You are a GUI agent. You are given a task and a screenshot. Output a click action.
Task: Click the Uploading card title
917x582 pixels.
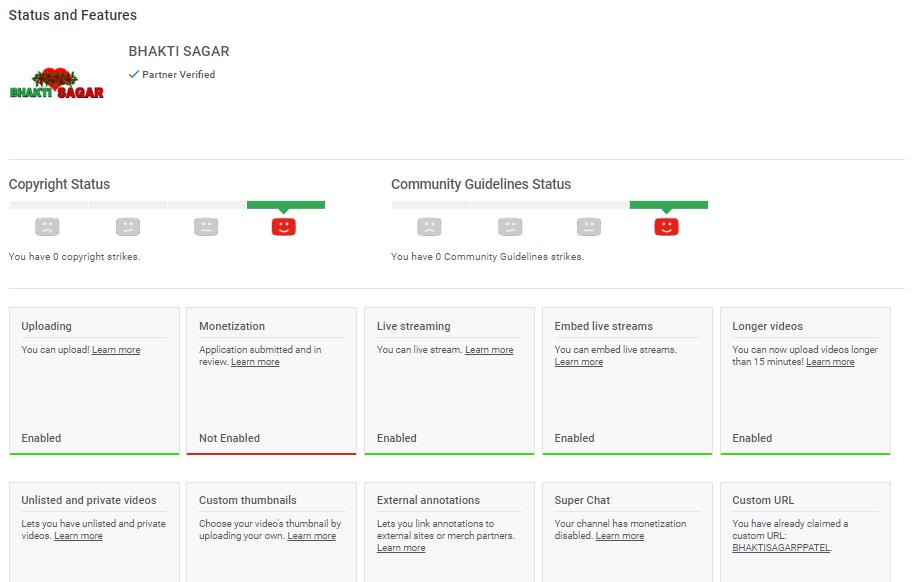[x=46, y=326]
